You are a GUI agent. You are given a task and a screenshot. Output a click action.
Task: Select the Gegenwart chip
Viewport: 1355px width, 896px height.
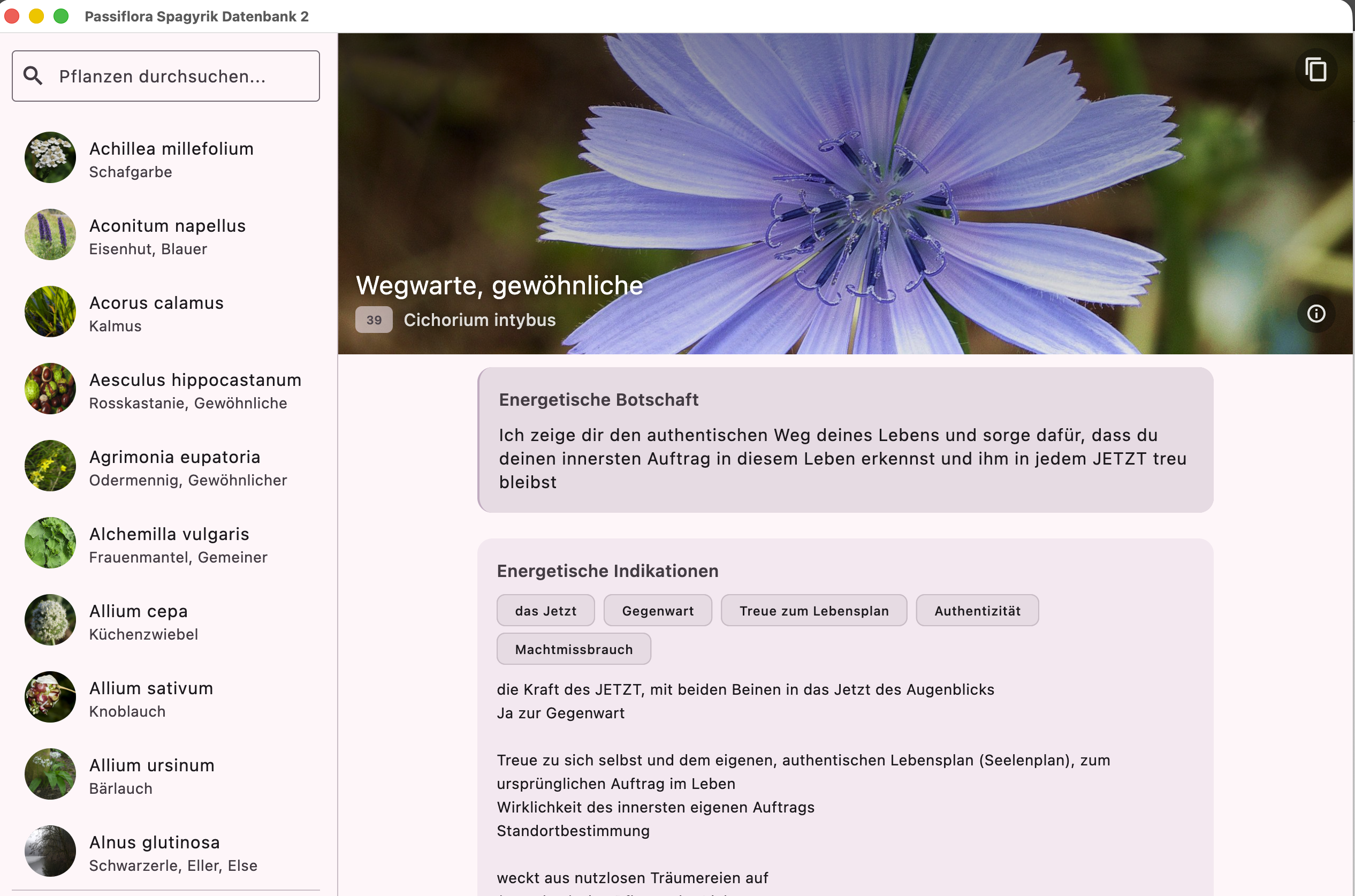coord(657,610)
